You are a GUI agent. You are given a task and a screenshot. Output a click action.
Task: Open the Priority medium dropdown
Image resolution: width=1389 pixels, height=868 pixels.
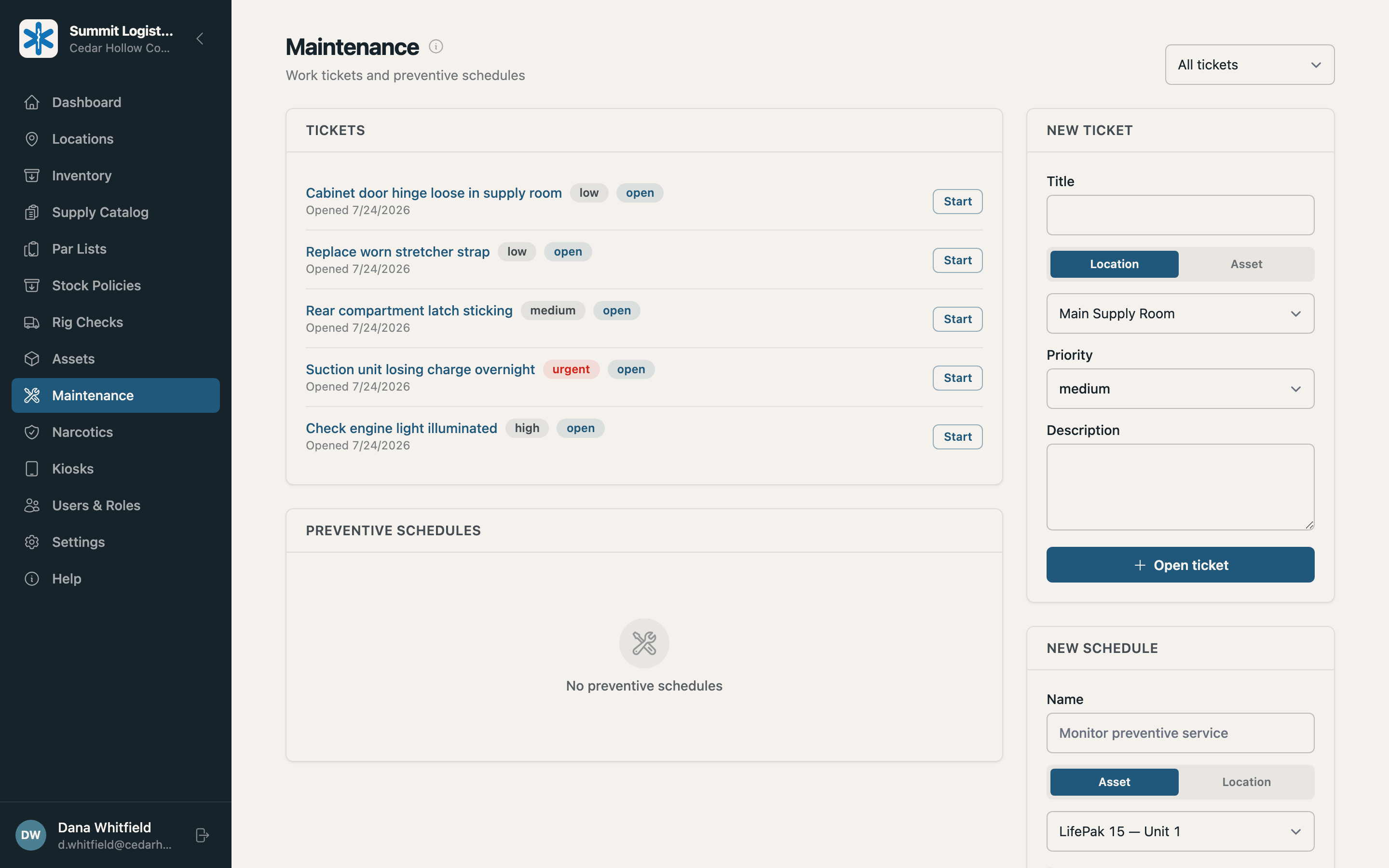coord(1180,389)
